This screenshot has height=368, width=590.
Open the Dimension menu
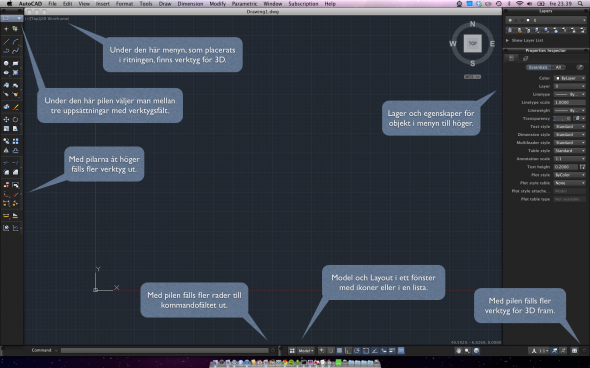coord(190,4)
